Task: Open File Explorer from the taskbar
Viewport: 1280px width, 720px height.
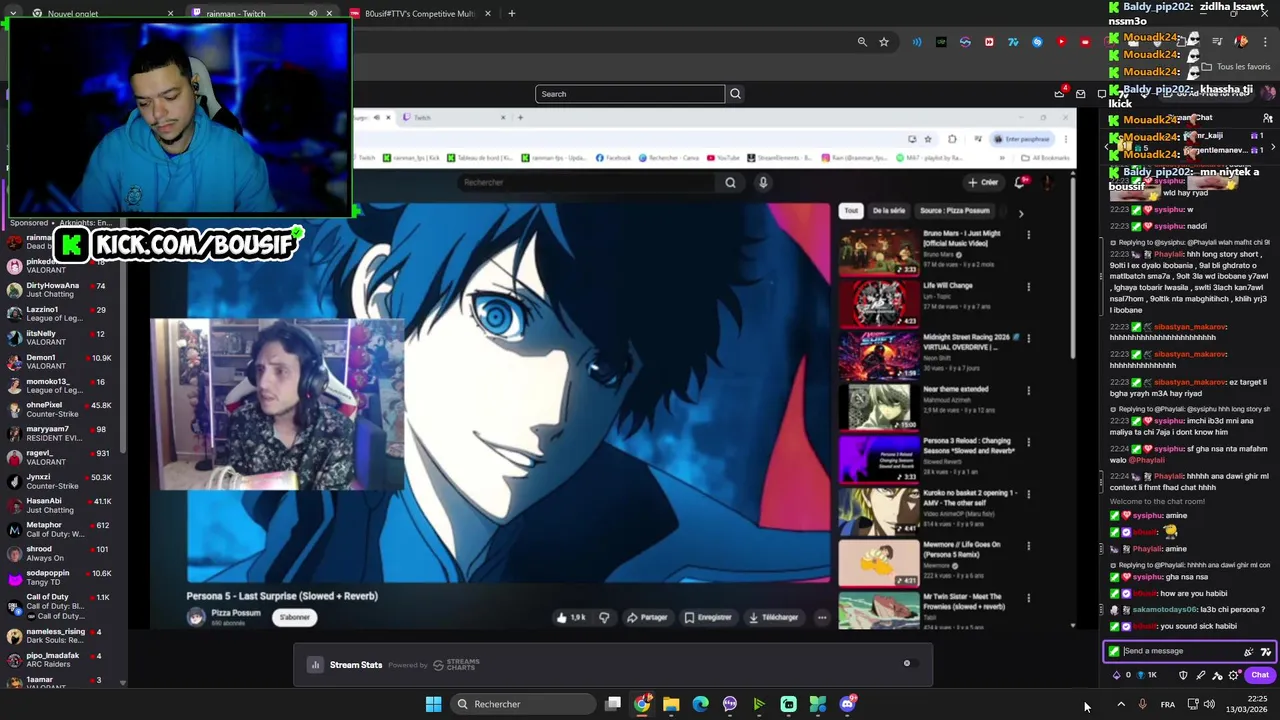Action: coord(671,704)
